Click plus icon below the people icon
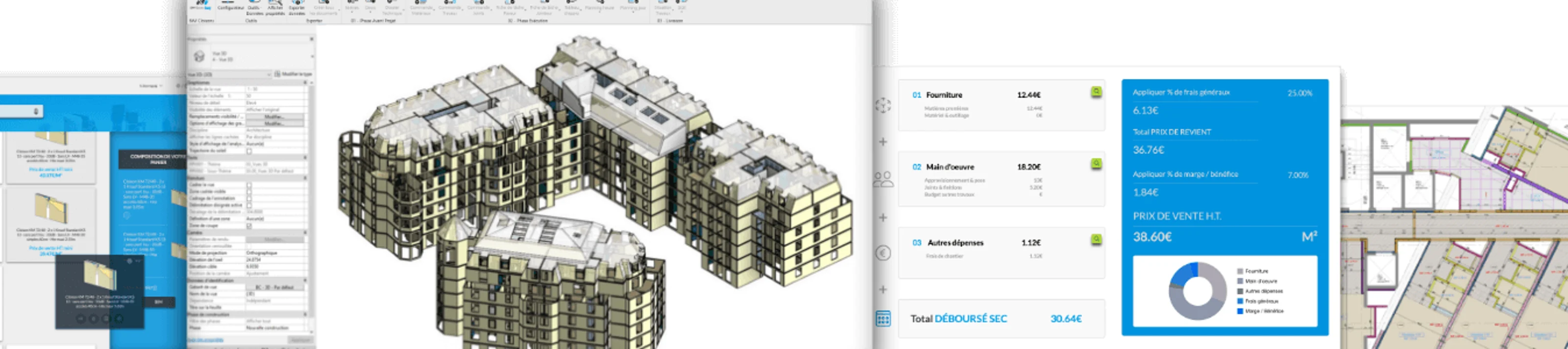 point(883,218)
